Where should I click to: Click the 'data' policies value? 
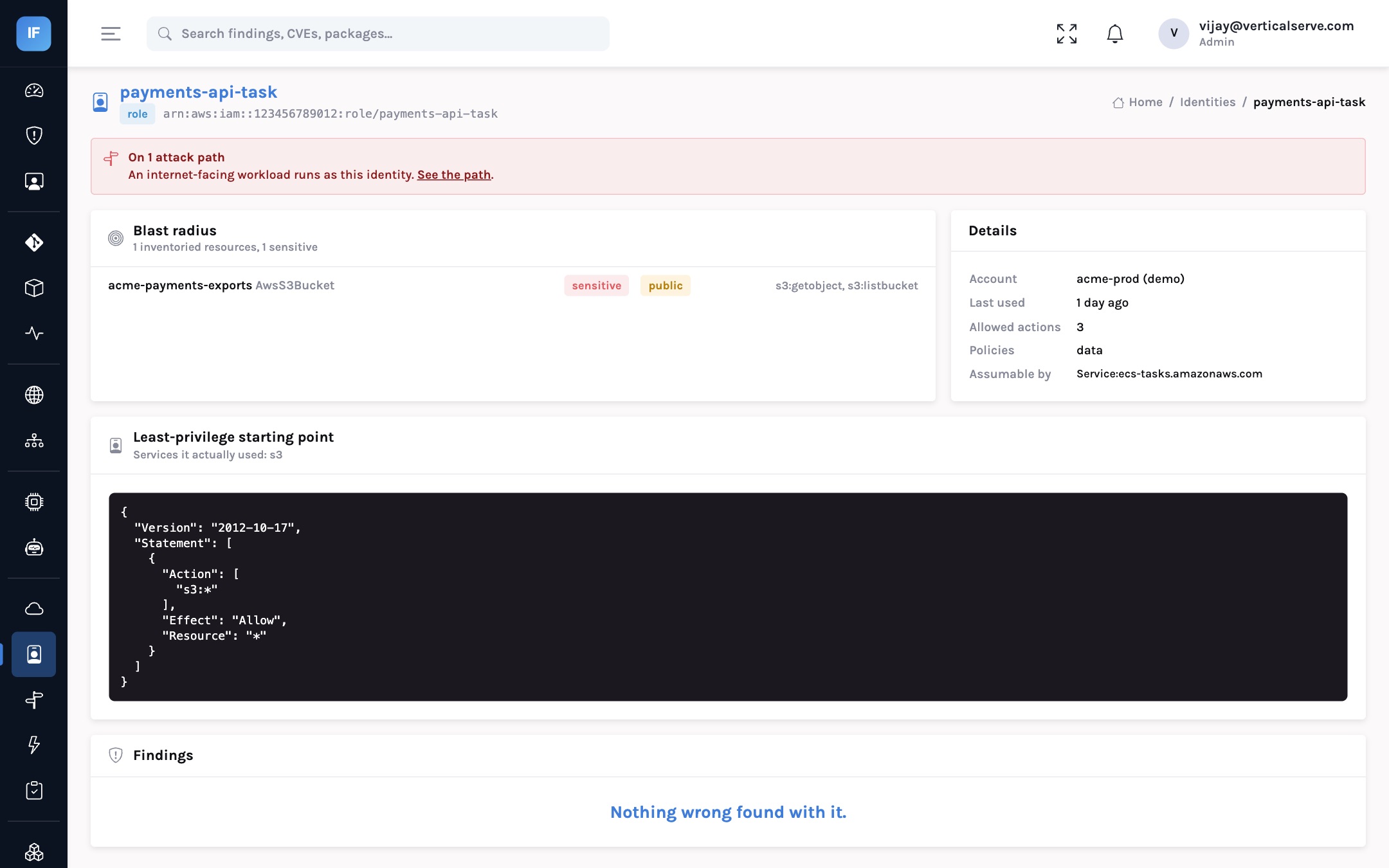point(1089,350)
